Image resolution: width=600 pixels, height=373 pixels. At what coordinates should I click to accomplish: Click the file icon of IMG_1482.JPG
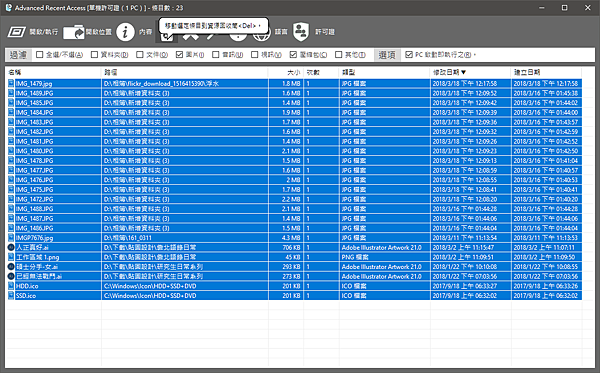tap(11, 132)
